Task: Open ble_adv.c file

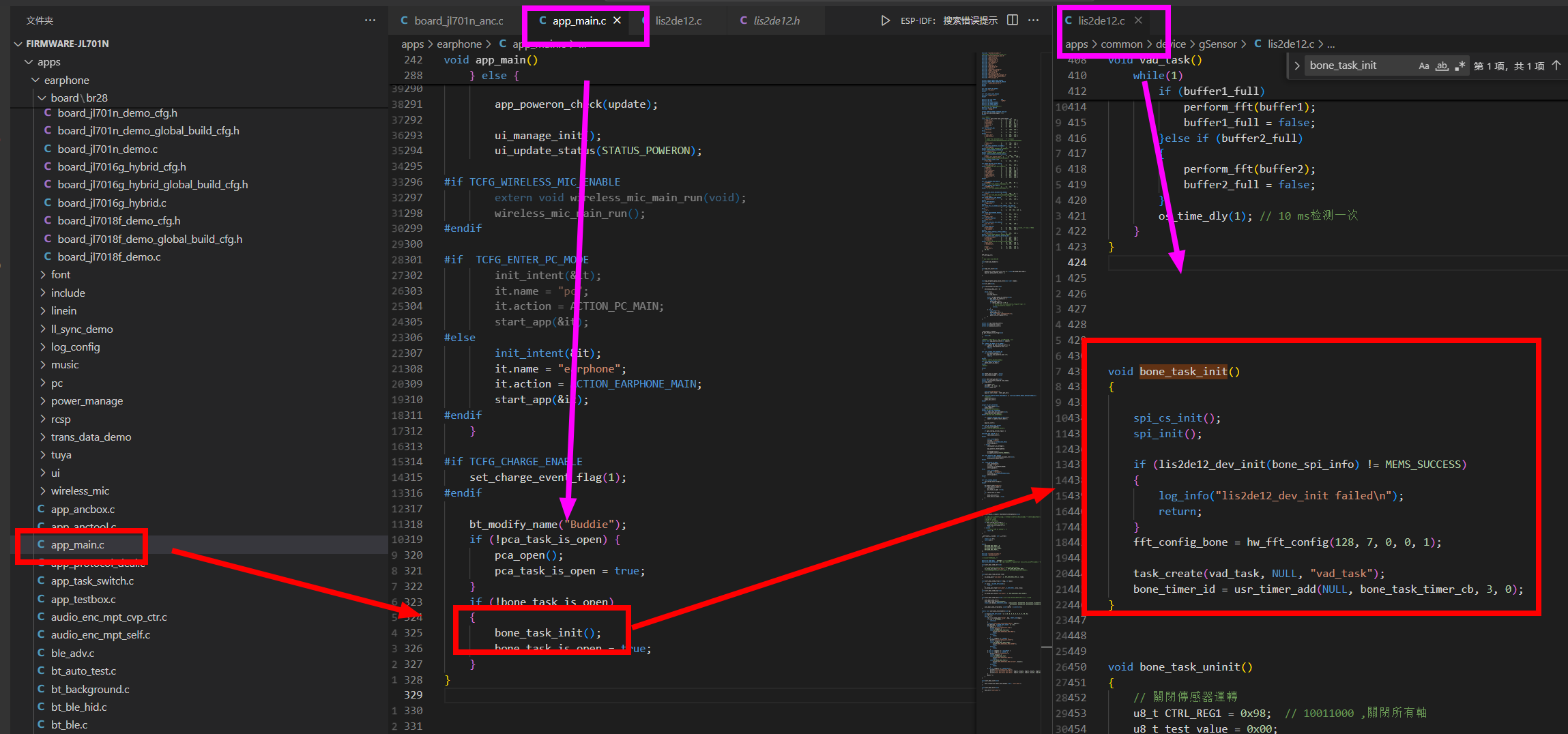Action: coord(72,654)
